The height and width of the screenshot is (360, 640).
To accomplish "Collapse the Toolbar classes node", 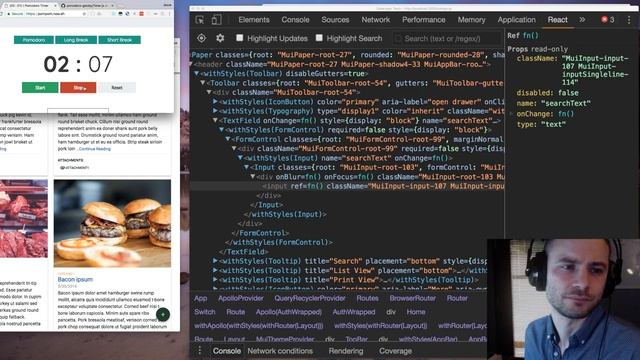I will point(203,83).
